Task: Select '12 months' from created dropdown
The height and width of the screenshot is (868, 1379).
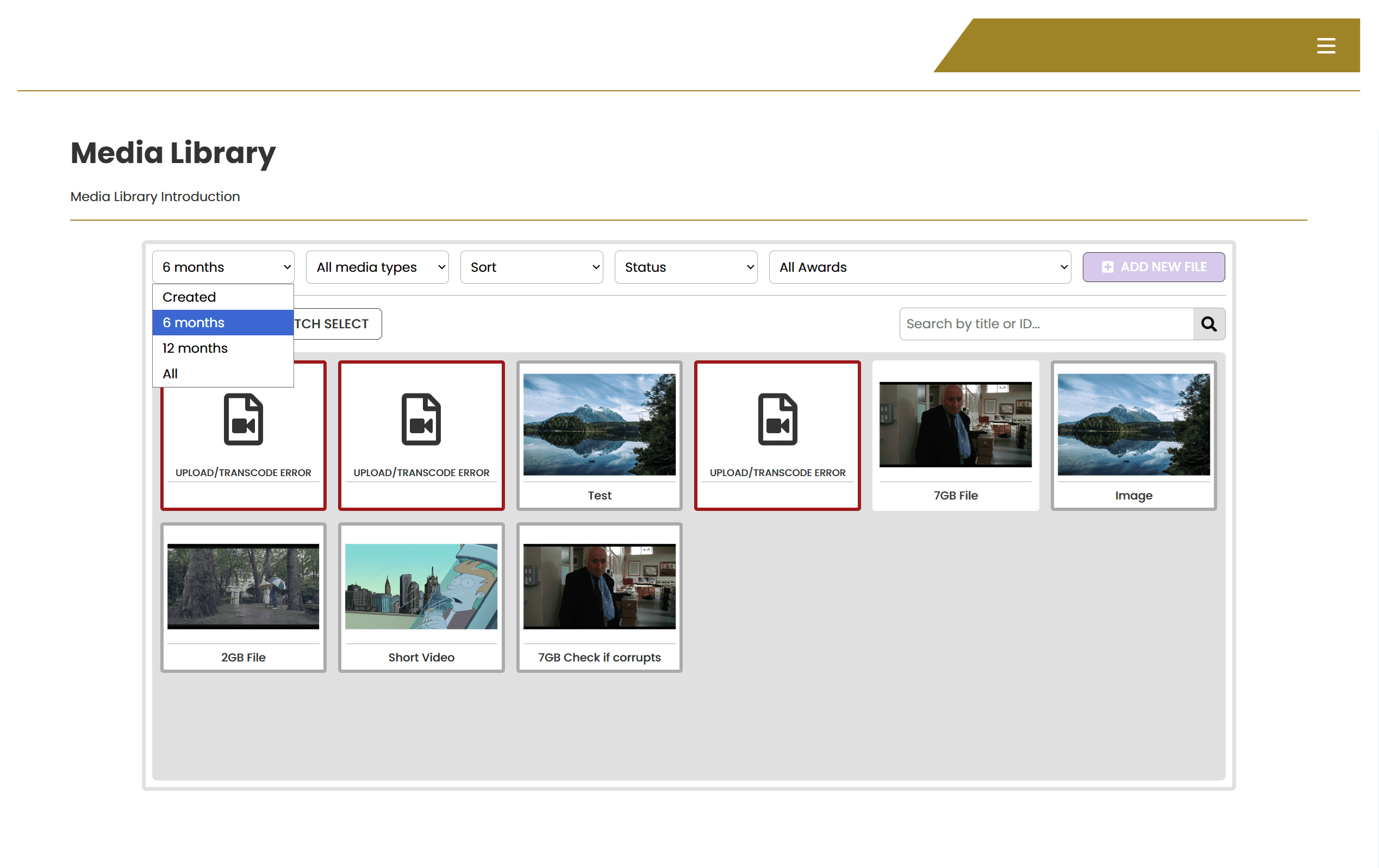Action: tap(195, 348)
